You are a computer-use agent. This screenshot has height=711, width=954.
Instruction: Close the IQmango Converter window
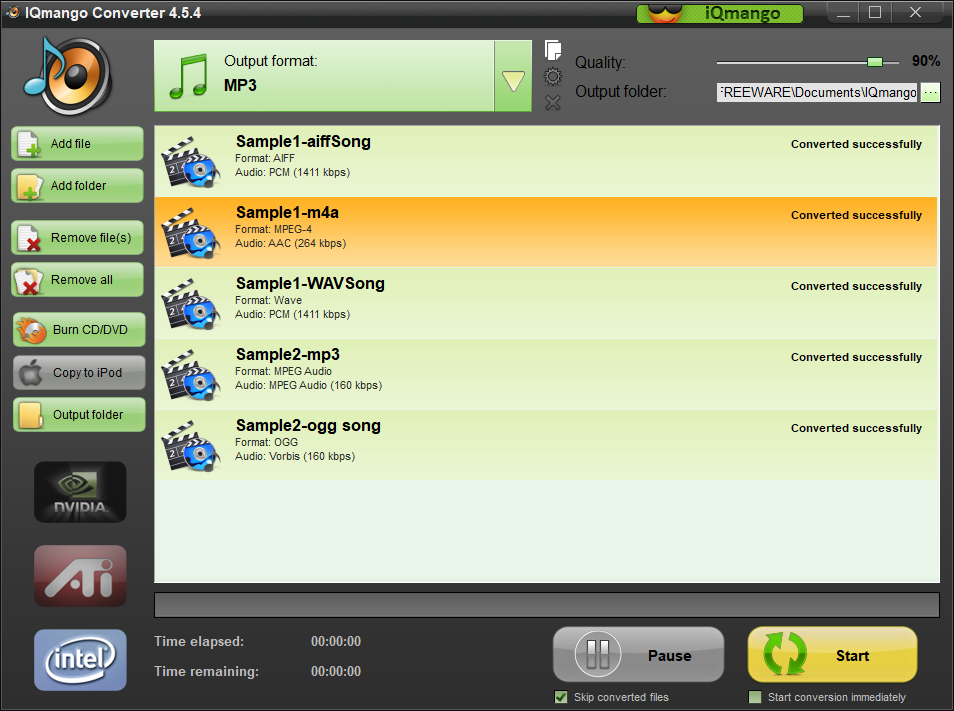pos(915,13)
